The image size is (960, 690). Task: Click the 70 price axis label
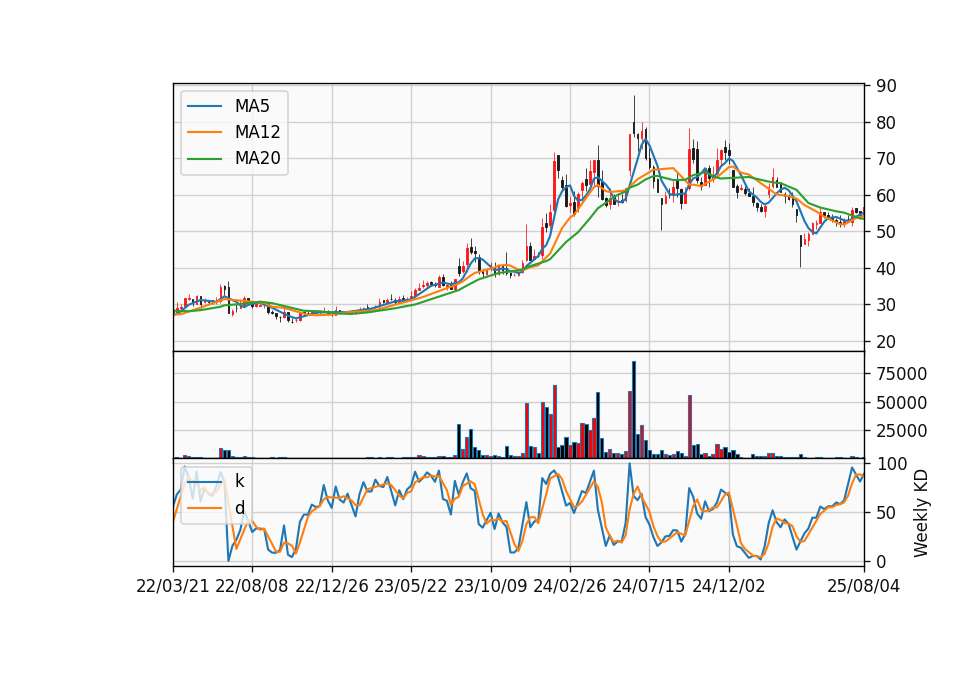tap(886, 159)
